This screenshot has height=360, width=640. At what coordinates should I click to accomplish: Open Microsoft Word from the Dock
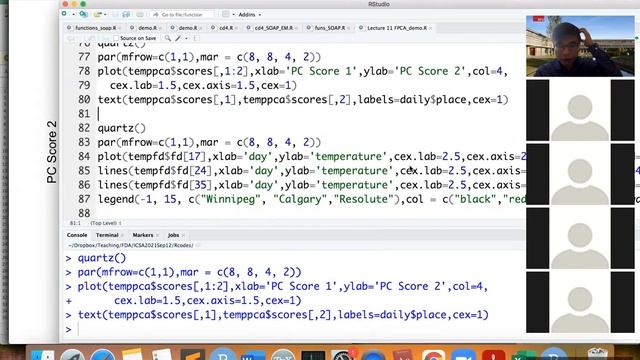coord(253,355)
